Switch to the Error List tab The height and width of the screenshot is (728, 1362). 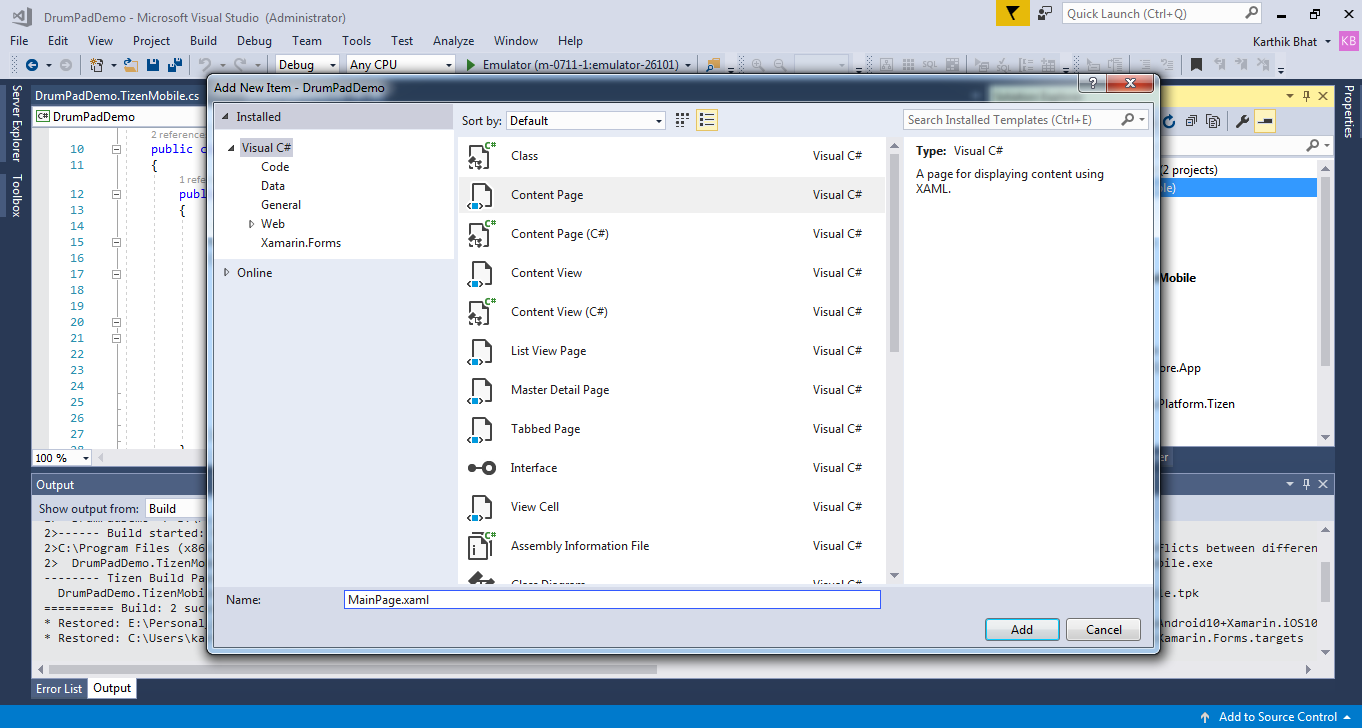click(x=59, y=688)
